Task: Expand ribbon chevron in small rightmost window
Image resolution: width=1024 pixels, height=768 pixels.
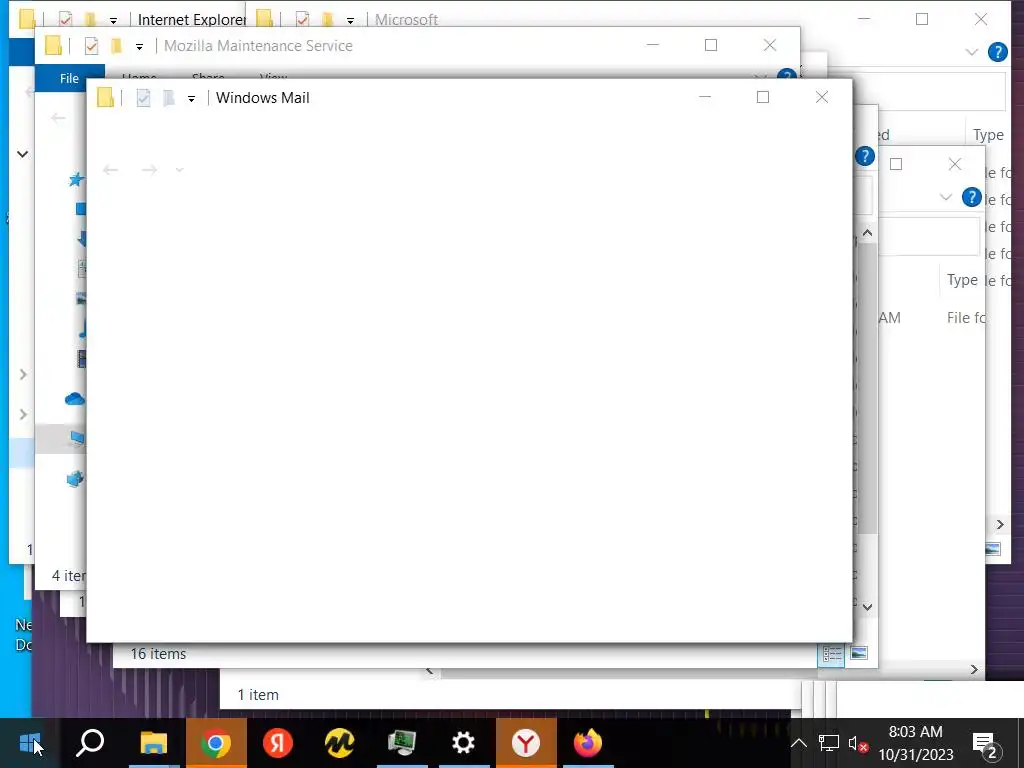Action: pyautogui.click(x=946, y=197)
